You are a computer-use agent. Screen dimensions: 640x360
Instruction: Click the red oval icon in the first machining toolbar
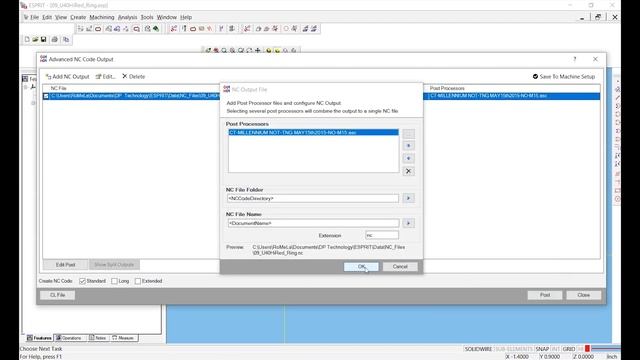(x=98, y=29)
